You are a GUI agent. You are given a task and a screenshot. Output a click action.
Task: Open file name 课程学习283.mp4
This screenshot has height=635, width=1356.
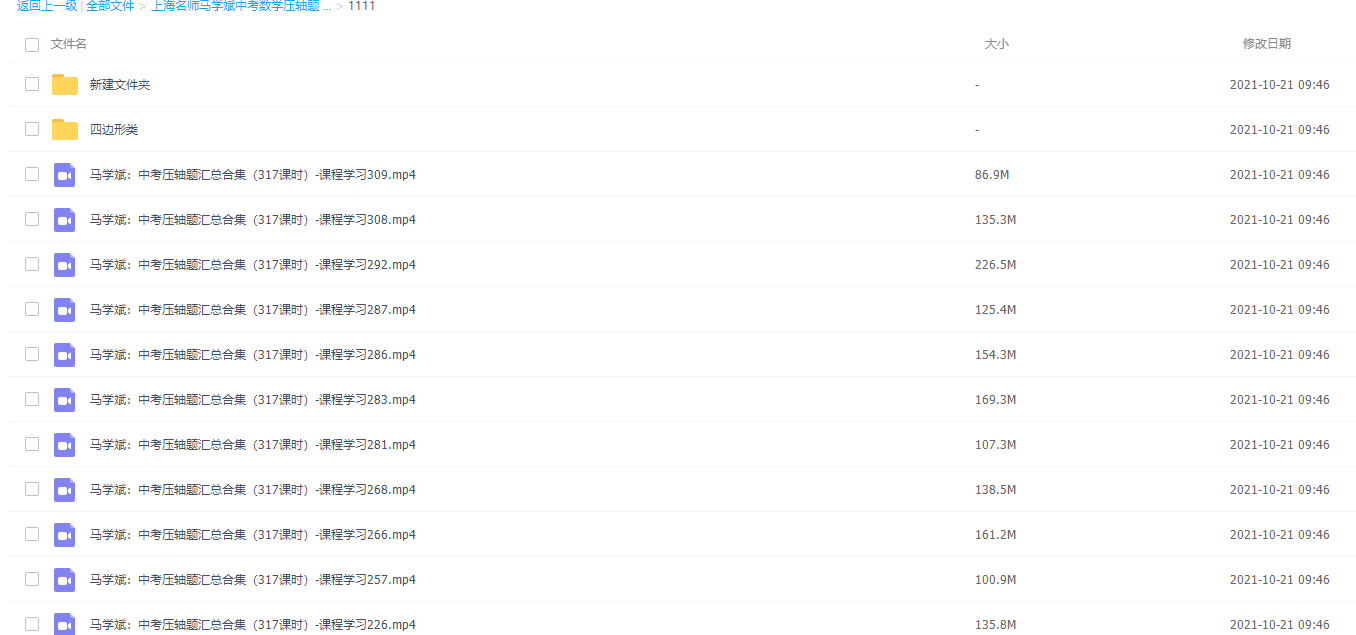click(x=253, y=400)
